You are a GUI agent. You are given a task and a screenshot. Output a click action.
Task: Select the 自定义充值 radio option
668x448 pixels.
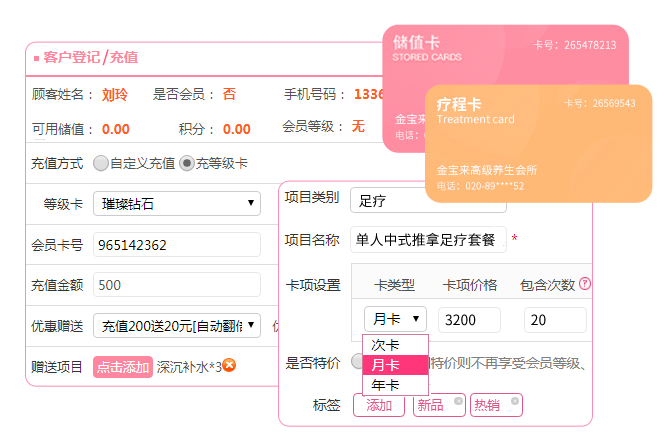101,163
